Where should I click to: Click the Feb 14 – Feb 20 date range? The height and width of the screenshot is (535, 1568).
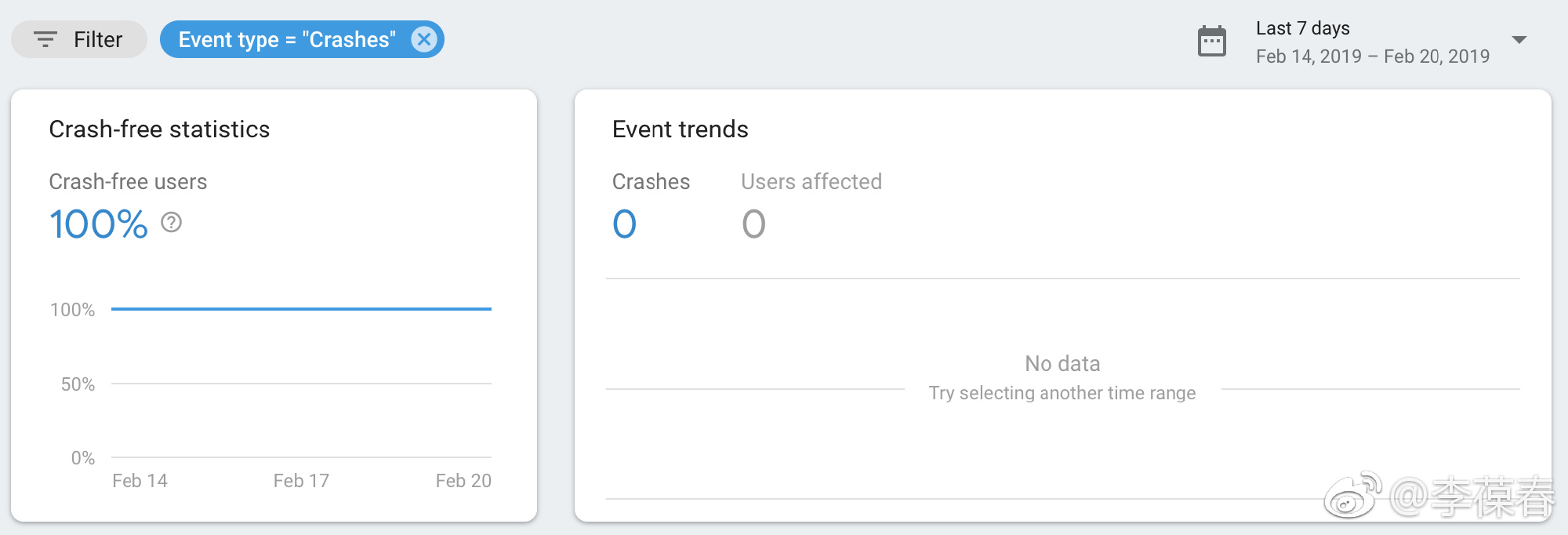click(x=1372, y=56)
